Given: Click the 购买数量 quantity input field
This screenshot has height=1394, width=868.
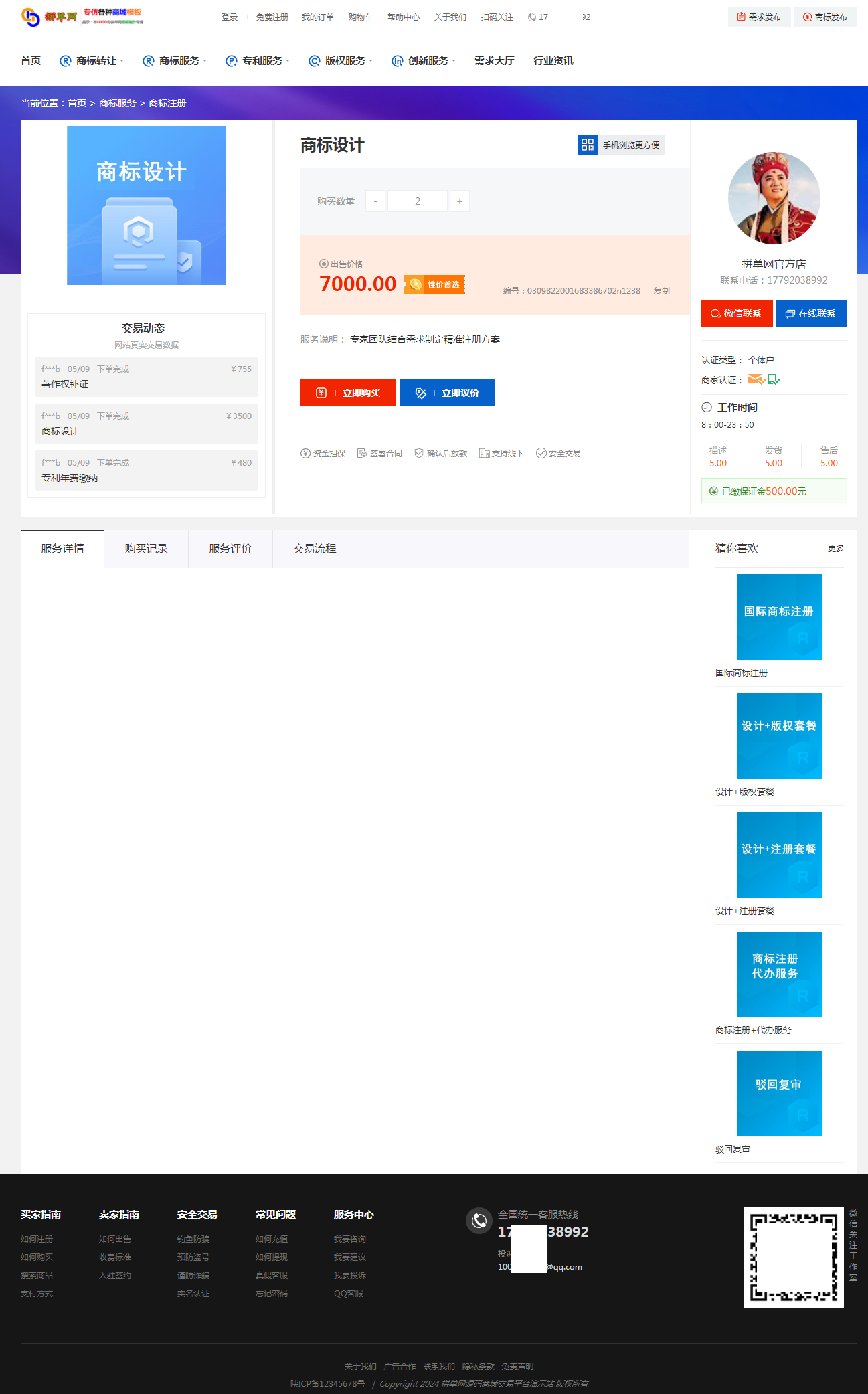Looking at the screenshot, I should 418,201.
